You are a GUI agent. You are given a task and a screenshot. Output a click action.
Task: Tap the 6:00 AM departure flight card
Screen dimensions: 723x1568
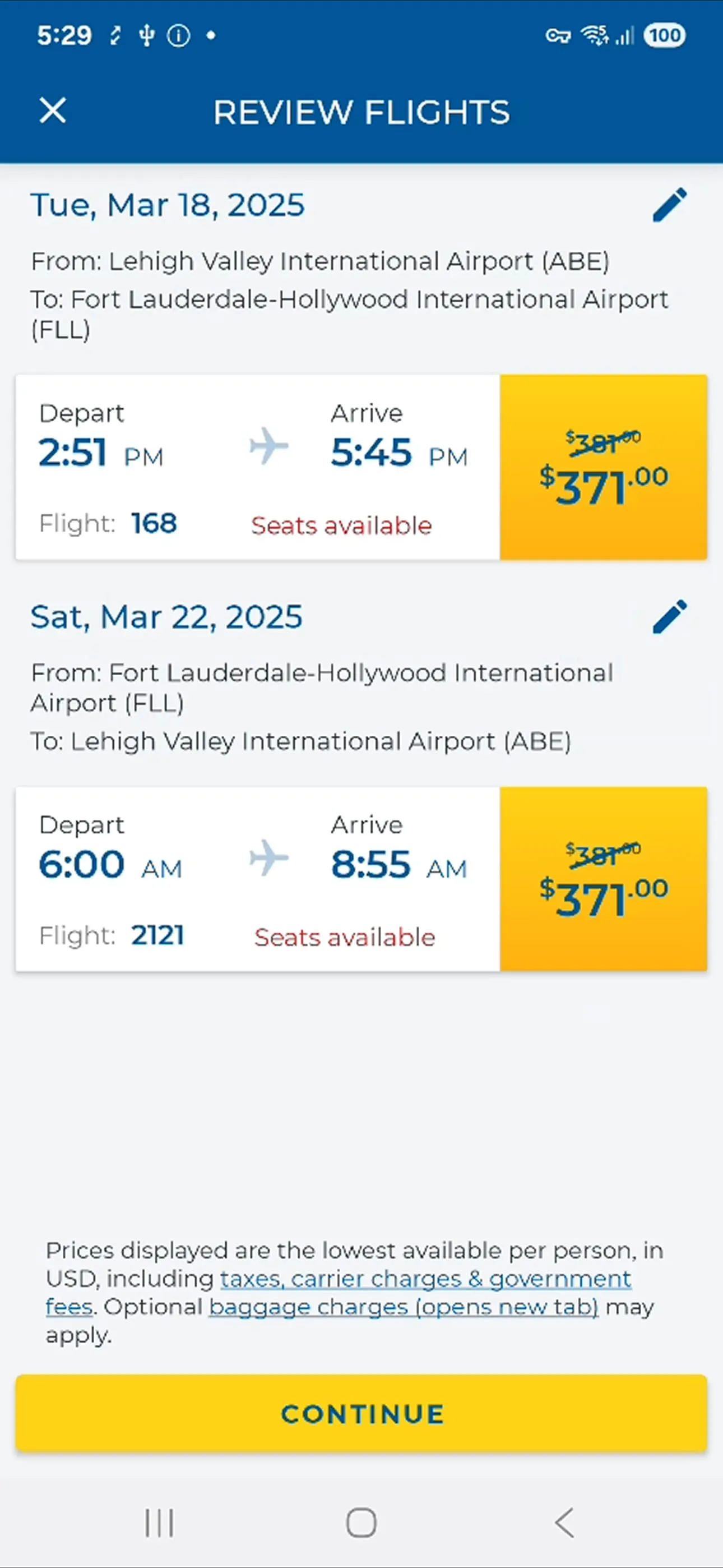point(257,879)
